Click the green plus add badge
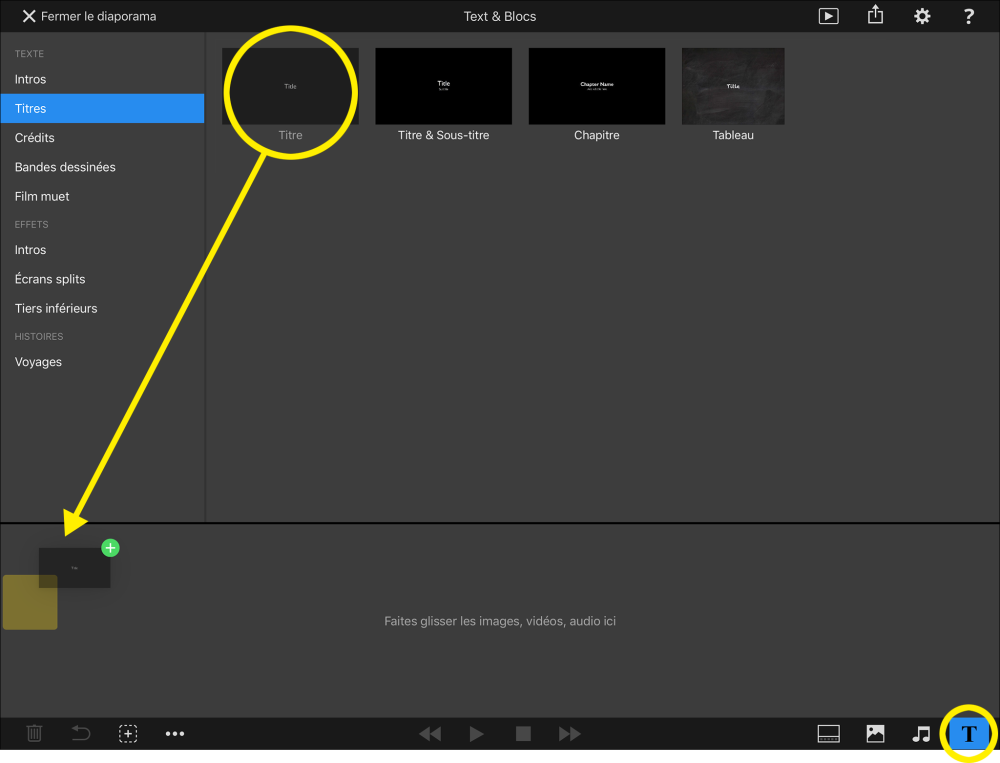The image size is (1000, 763). [x=110, y=547]
